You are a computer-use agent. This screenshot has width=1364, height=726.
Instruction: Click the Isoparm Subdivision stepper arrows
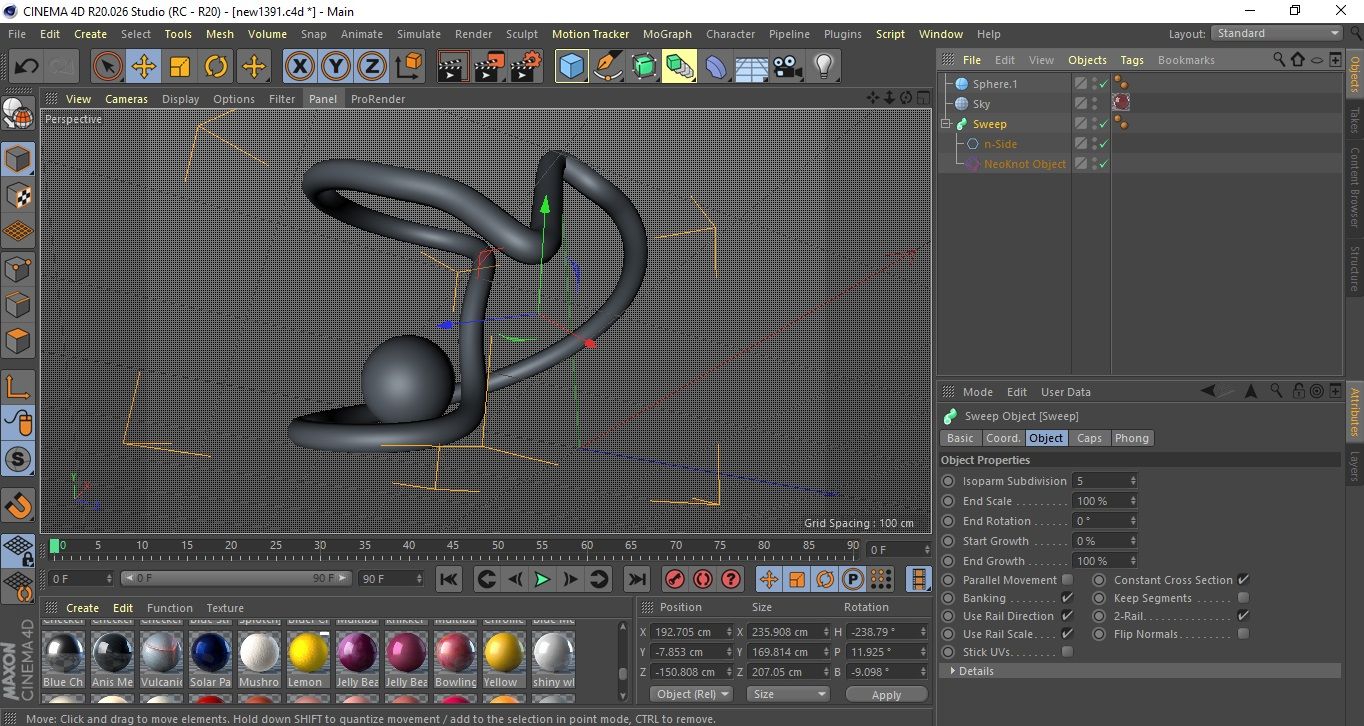coord(1133,481)
